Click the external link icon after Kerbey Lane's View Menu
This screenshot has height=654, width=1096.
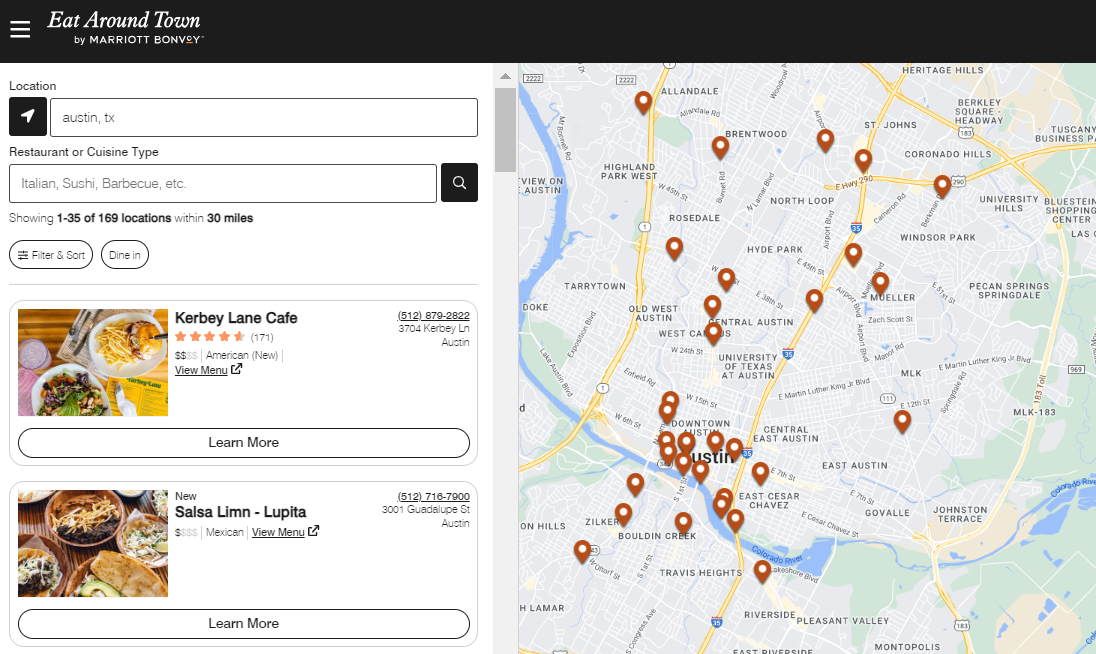(235, 369)
